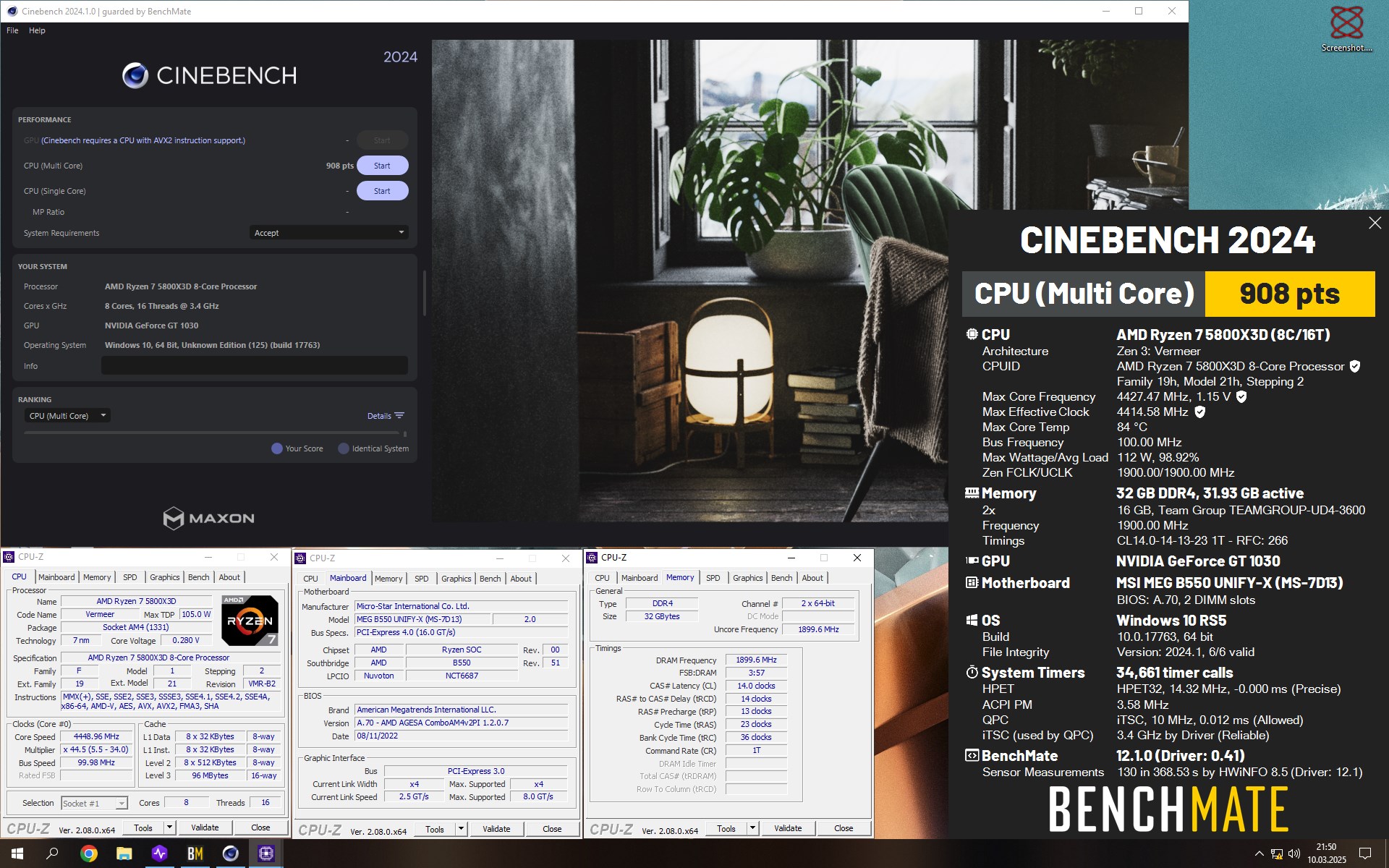Image resolution: width=1389 pixels, height=868 pixels.
Task: Open System Requirements Accept dropdown
Action: coord(328,233)
